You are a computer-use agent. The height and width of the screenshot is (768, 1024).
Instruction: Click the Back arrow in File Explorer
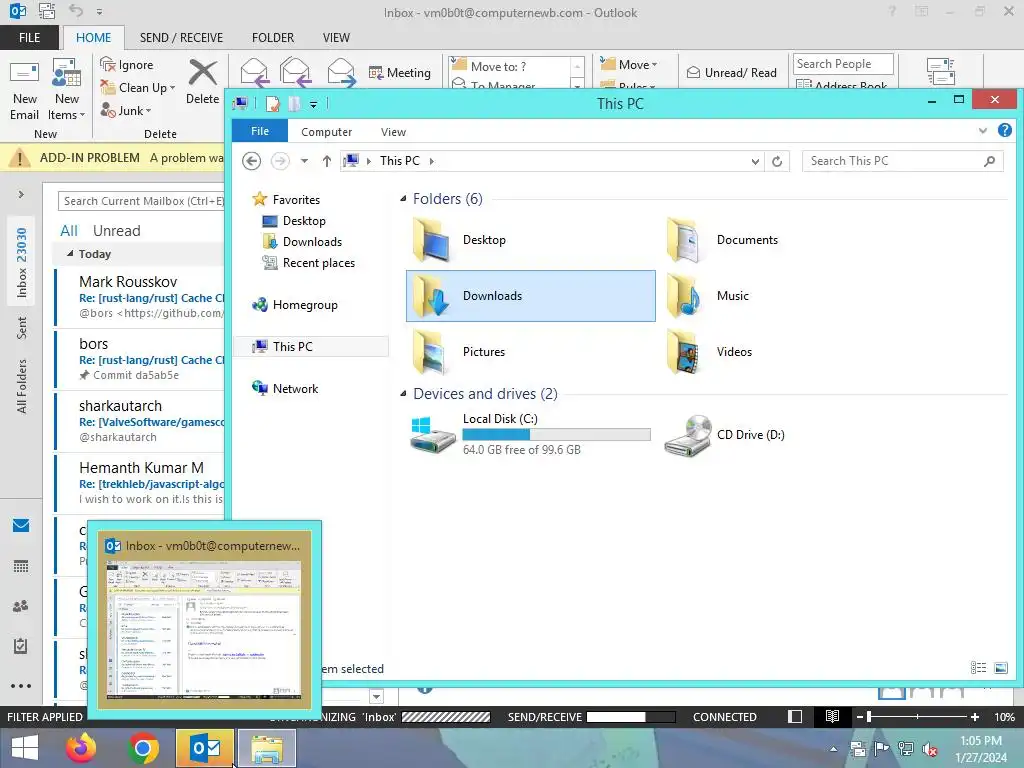(x=251, y=161)
